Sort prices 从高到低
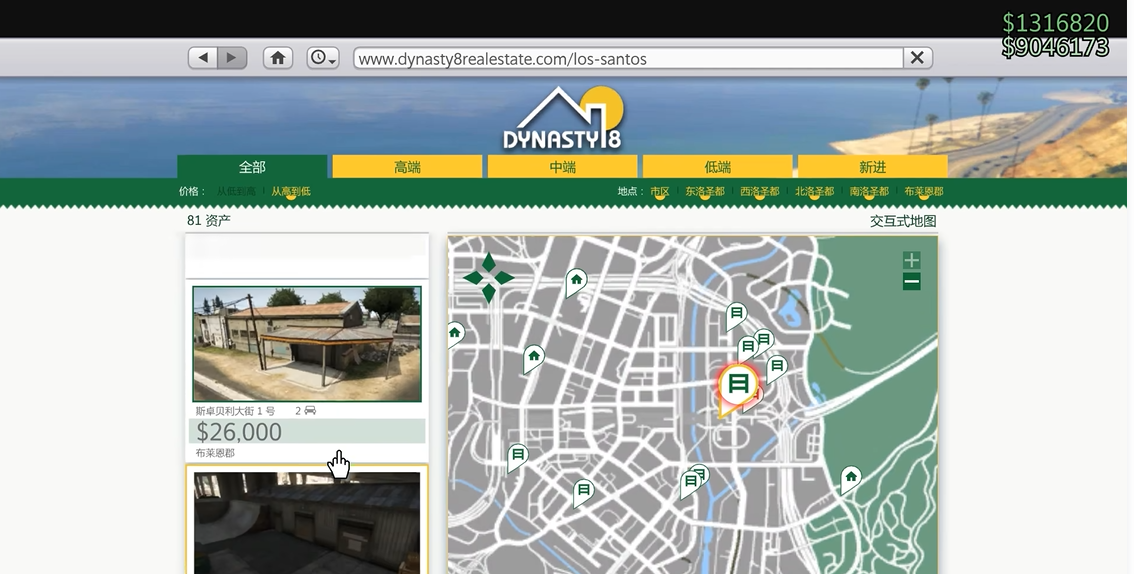 click(x=291, y=191)
